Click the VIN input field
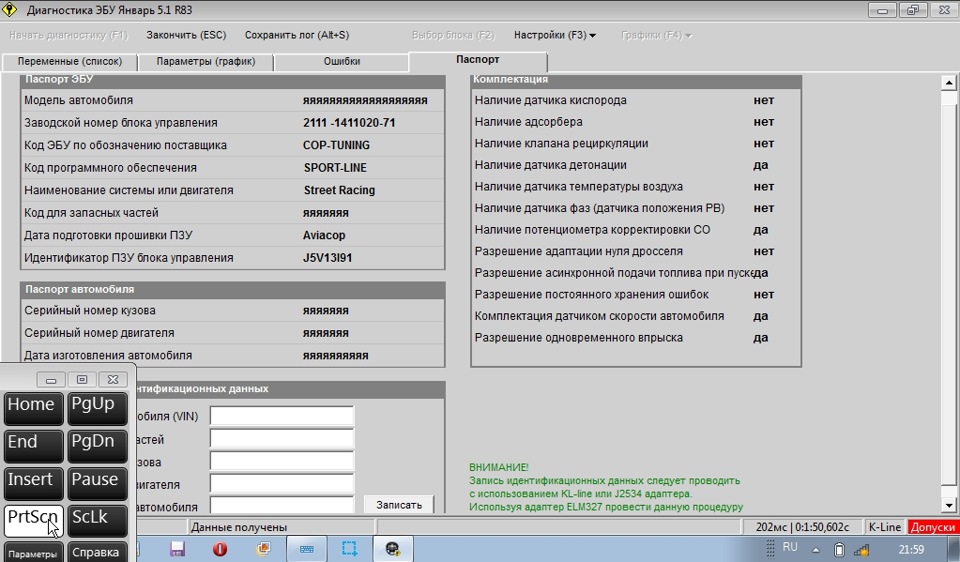This screenshot has width=960, height=562. pyautogui.click(x=282, y=416)
